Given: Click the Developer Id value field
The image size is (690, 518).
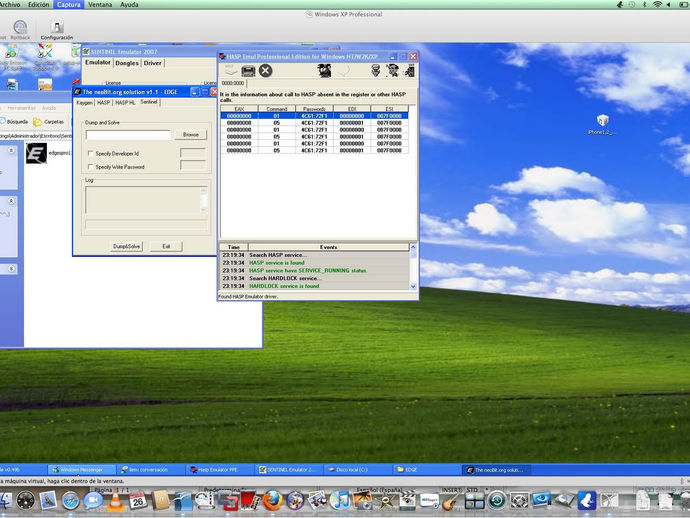Looking at the screenshot, I should [x=193, y=153].
